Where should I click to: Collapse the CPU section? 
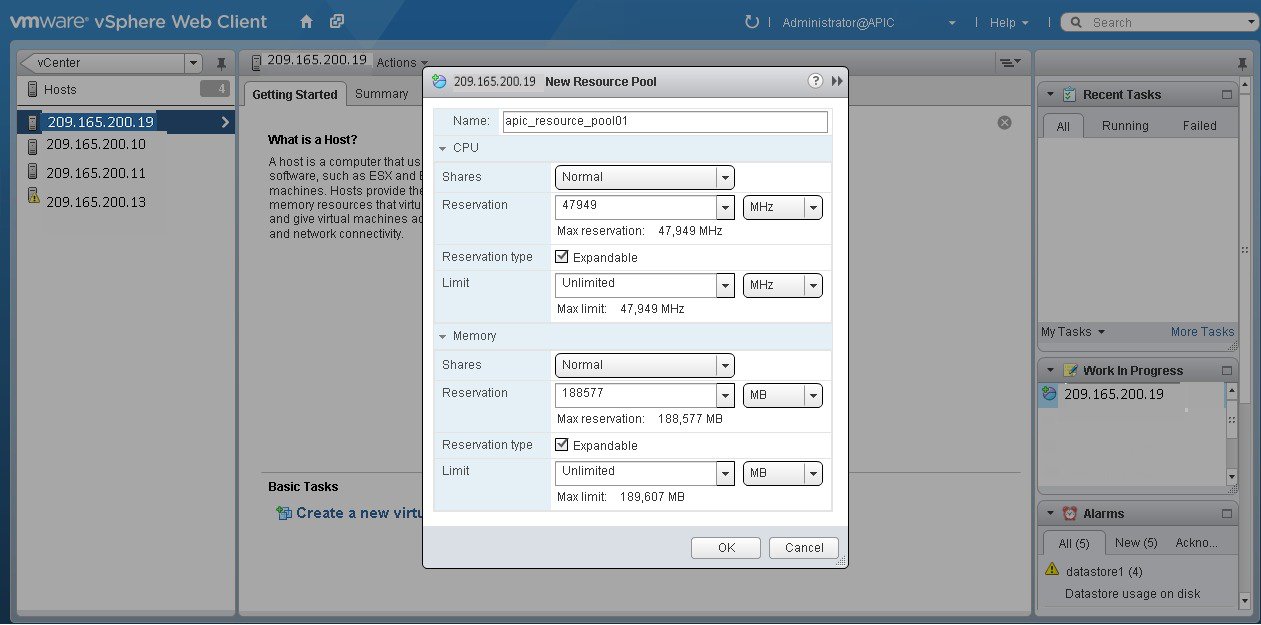point(443,148)
